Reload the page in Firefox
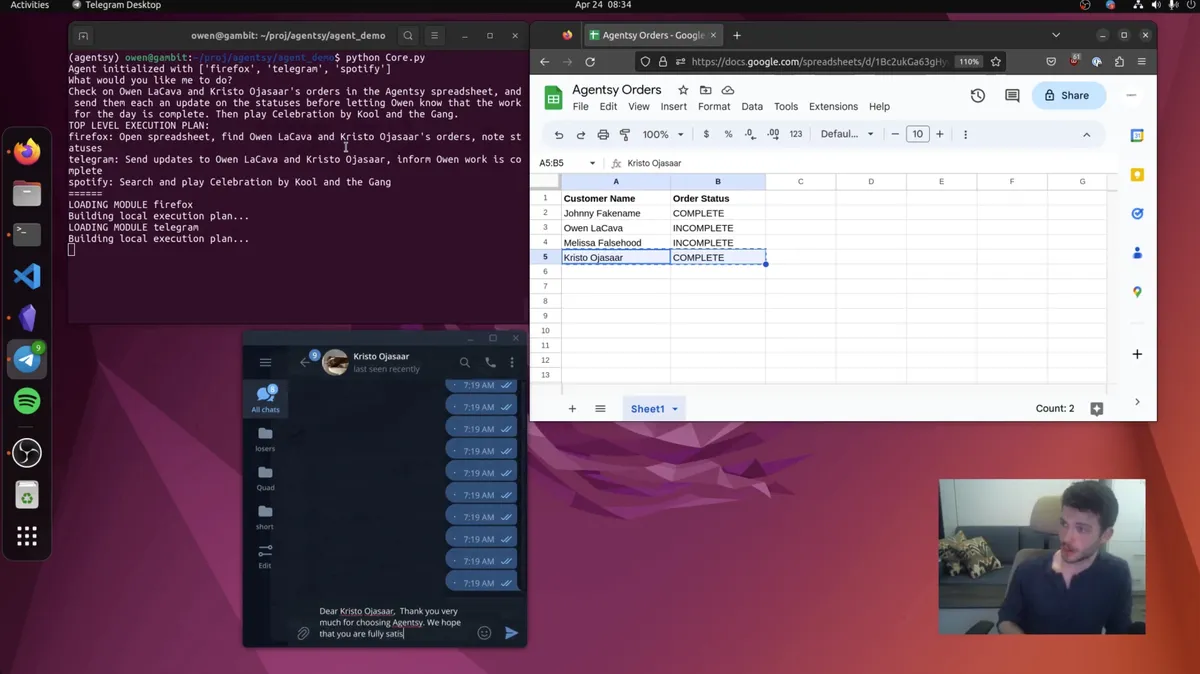1200x674 pixels. pos(590,61)
